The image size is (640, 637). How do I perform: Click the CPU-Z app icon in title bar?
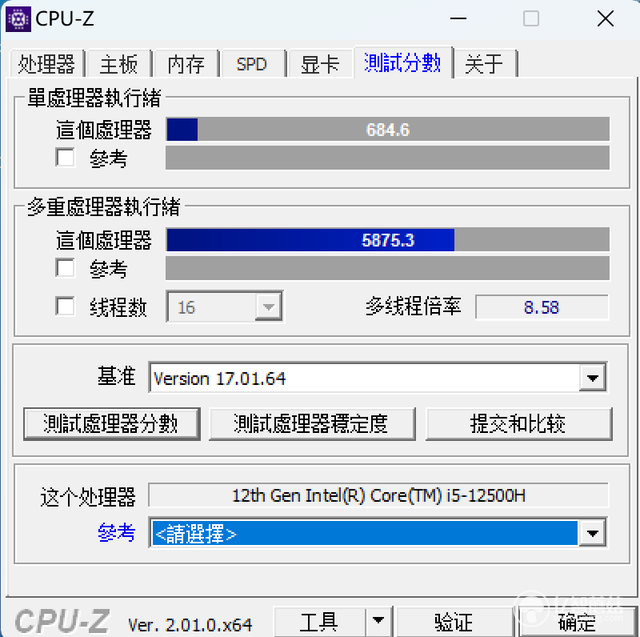18,19
